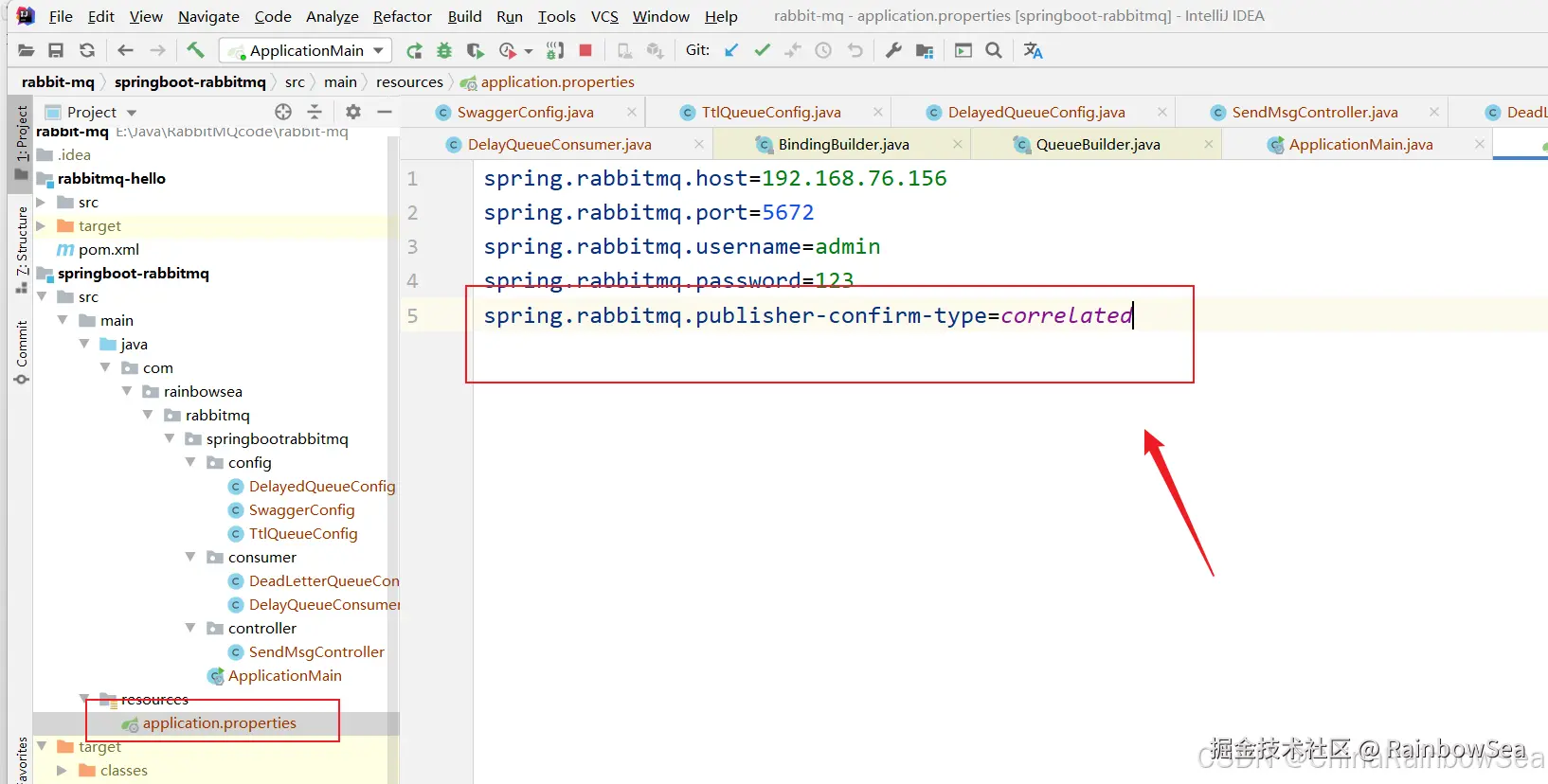This screenshot has height=784, width=1548.
Task: Click rabbit-mq breadcrumb
Action: (x=58, y=81)
